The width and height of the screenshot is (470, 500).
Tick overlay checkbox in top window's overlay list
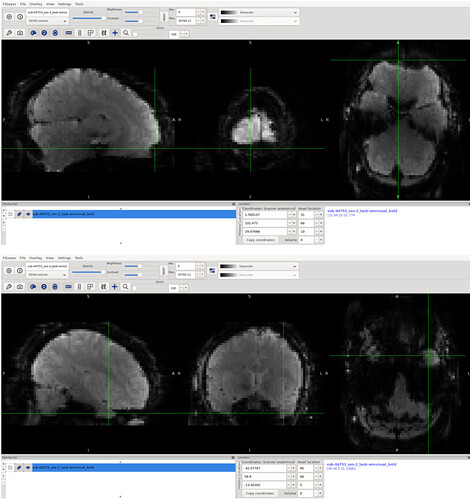click(x=10, y=214)
